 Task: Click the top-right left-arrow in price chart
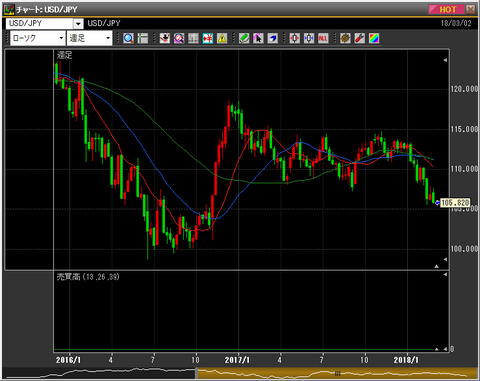[x=445, y=60]
